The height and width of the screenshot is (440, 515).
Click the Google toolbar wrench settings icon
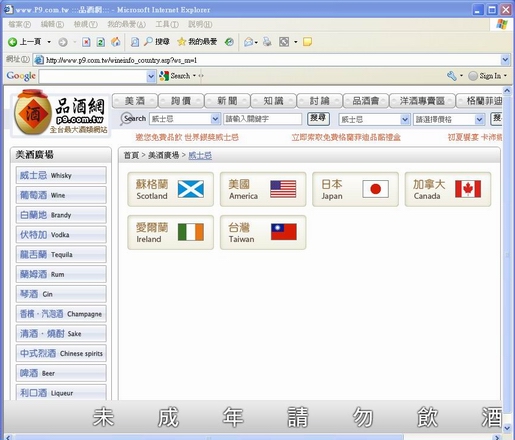coord(452,76)
